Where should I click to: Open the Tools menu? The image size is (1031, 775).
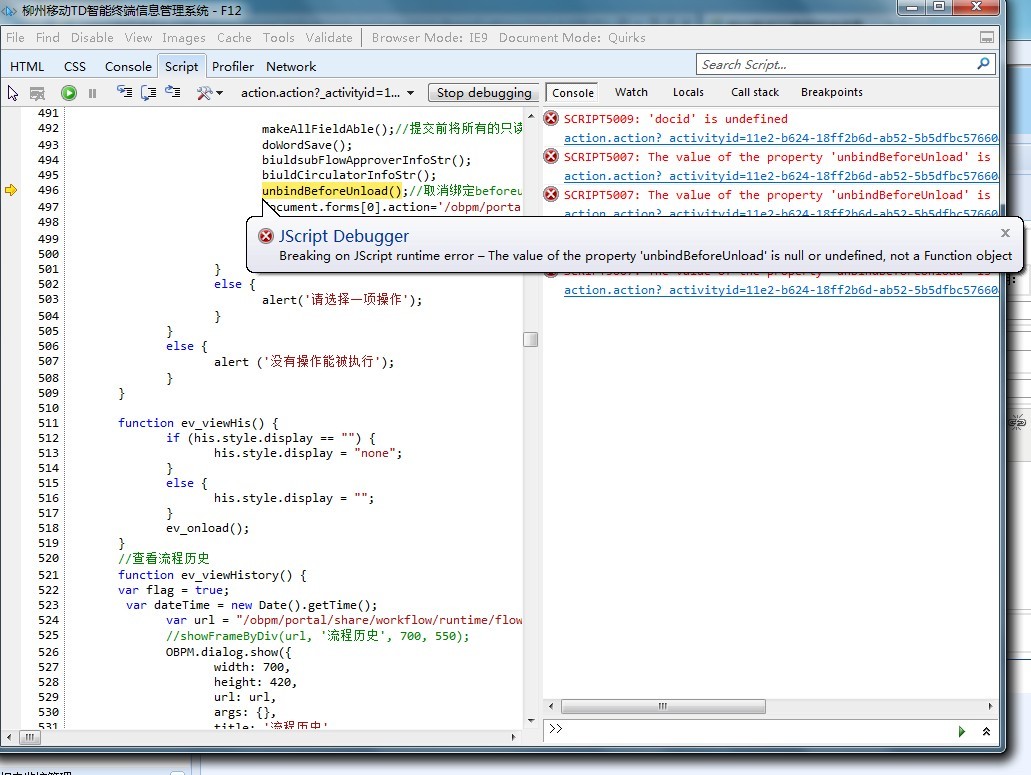coord(279,37)
